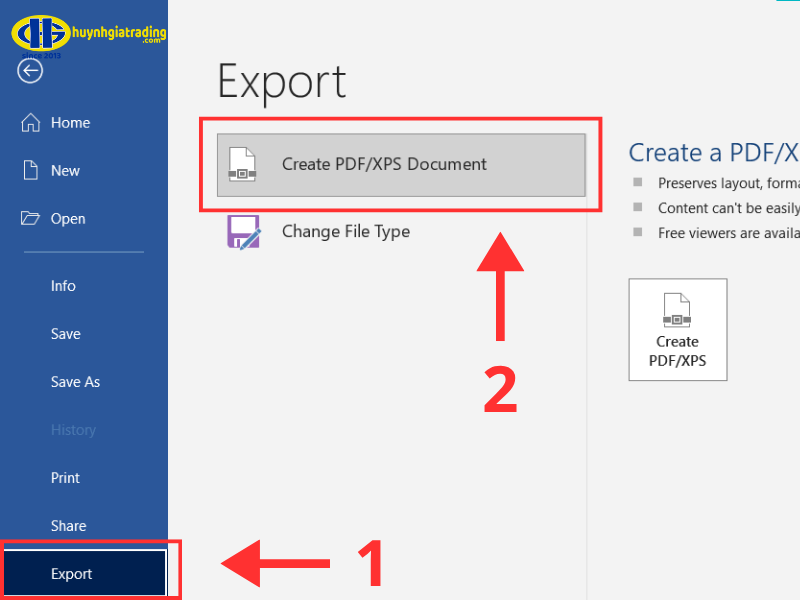Click the New blank page icon

click(31, 171)
